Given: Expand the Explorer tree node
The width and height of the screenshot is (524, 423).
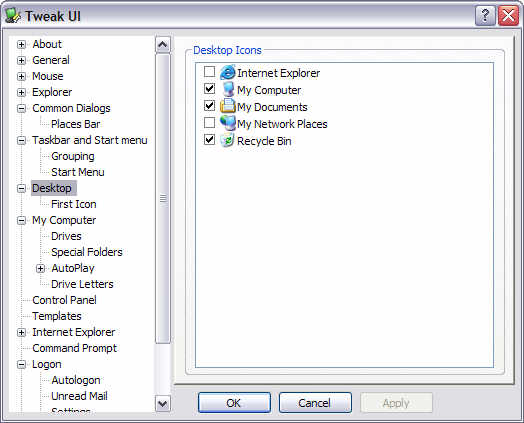Looking at the screenshot, I should (x=21, y=93).
